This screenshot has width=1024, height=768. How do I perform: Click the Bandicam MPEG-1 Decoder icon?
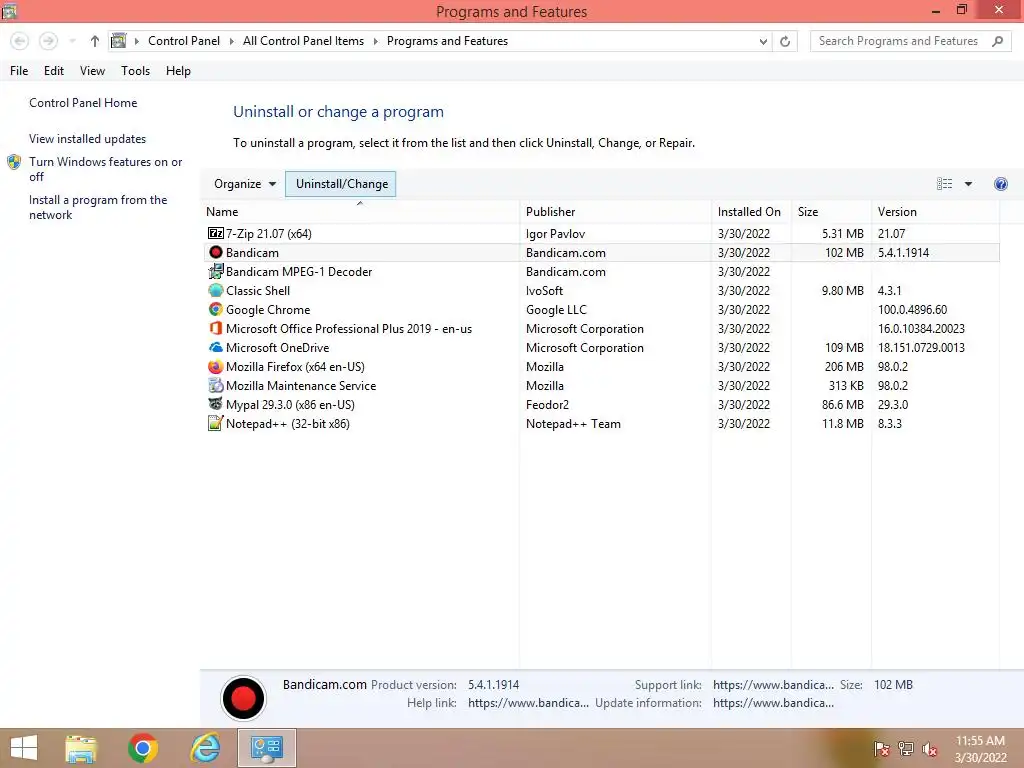click(216, 271)
